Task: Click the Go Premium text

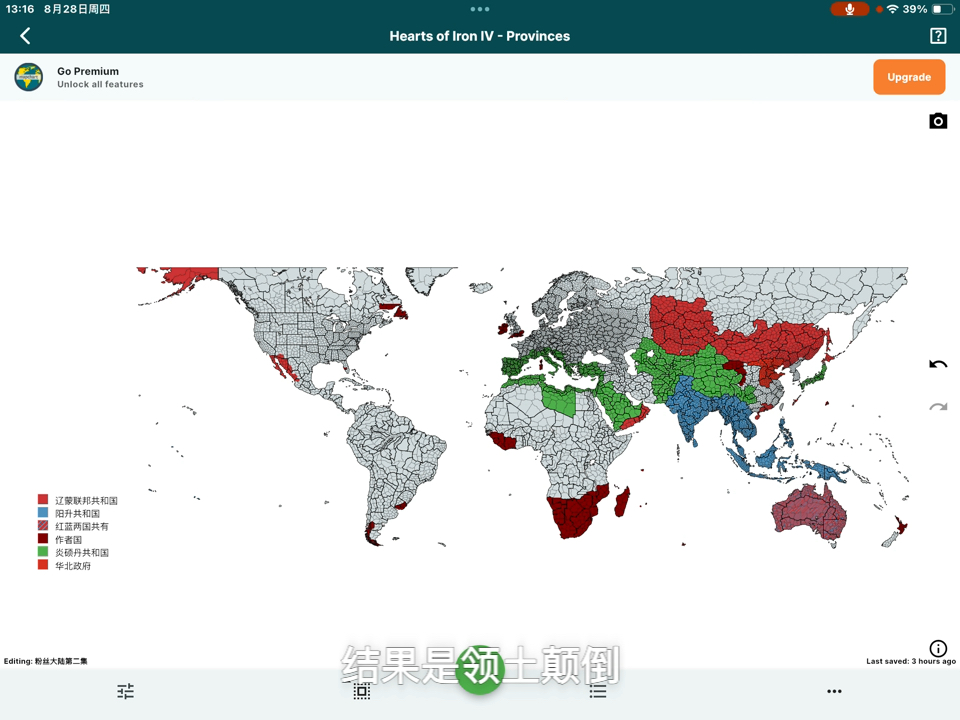Action: 88,71
